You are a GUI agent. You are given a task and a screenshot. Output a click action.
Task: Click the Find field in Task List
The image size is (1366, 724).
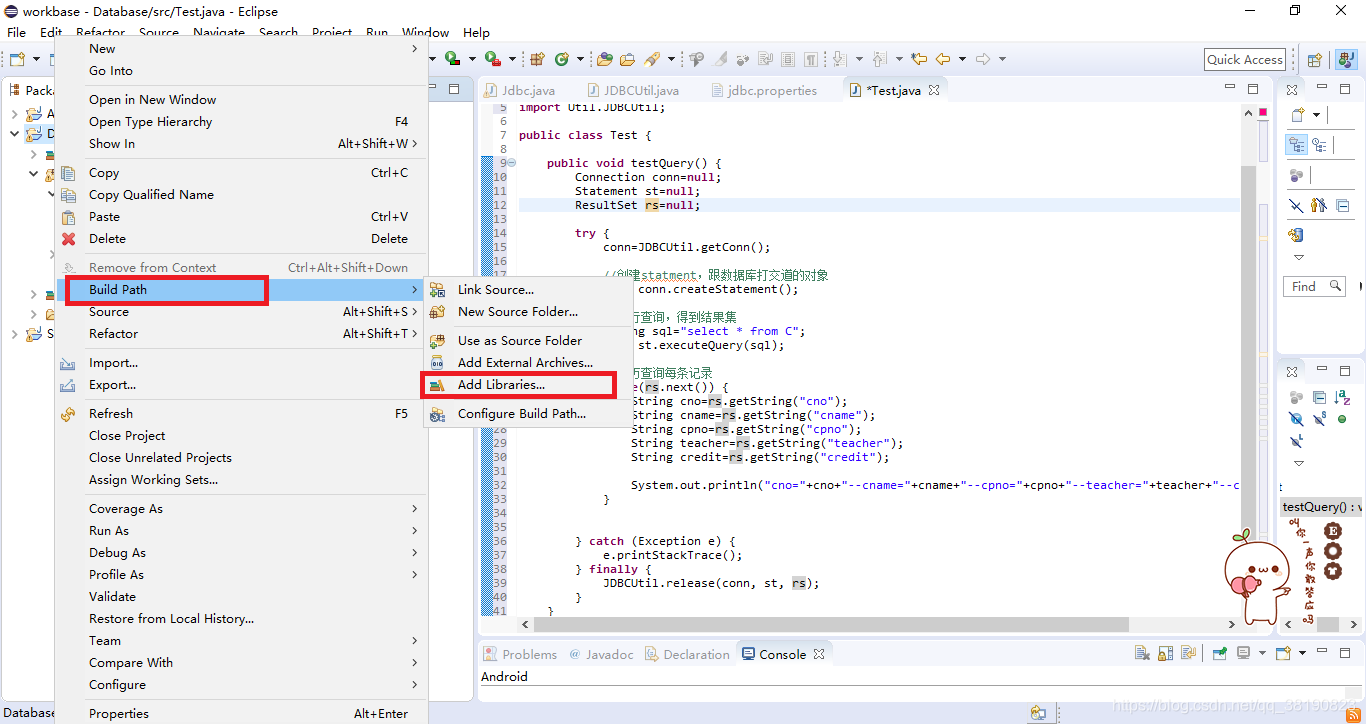pos(1314,286)
